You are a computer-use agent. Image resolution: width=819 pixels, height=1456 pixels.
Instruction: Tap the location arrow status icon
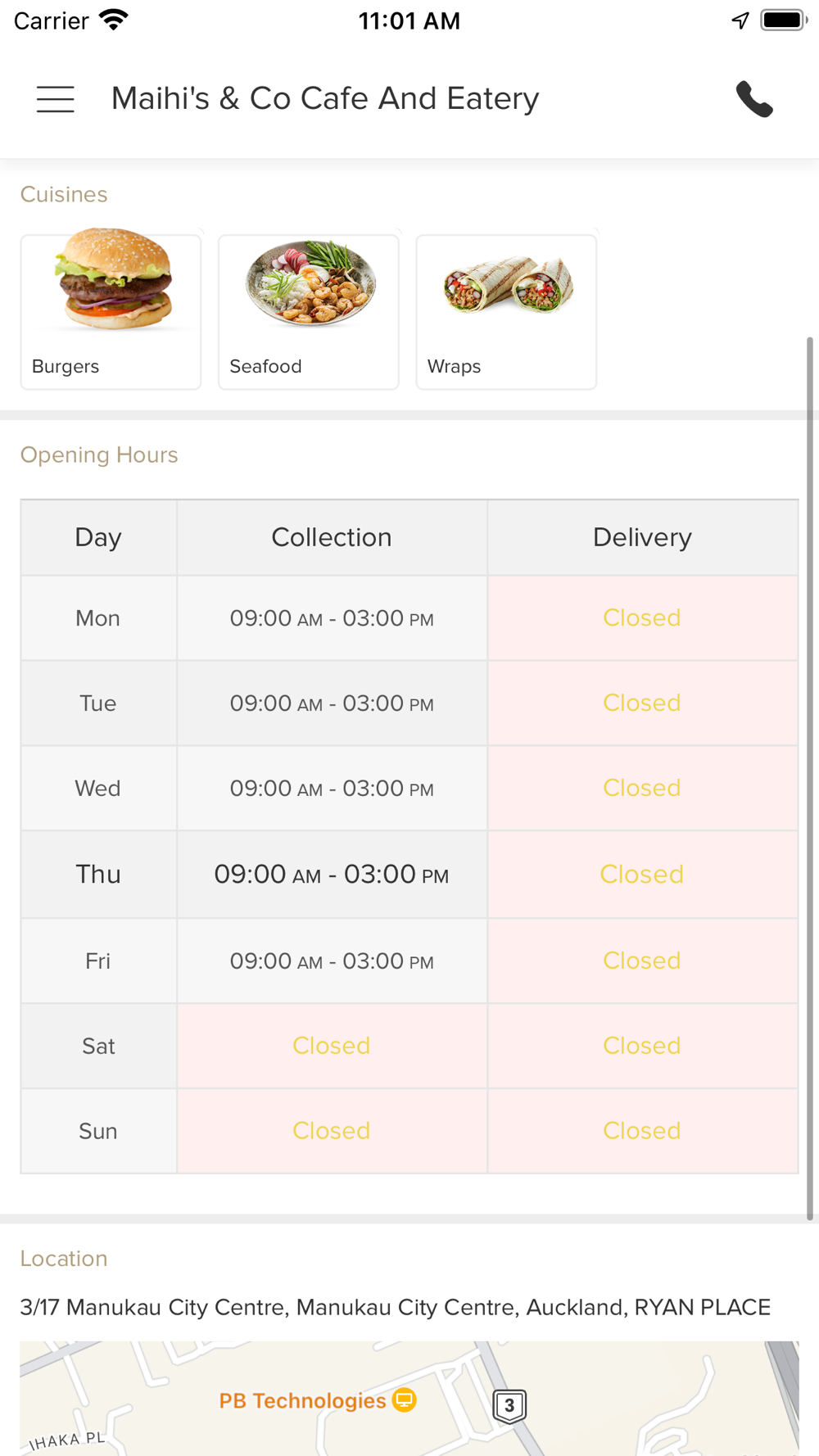click(740, 20)
